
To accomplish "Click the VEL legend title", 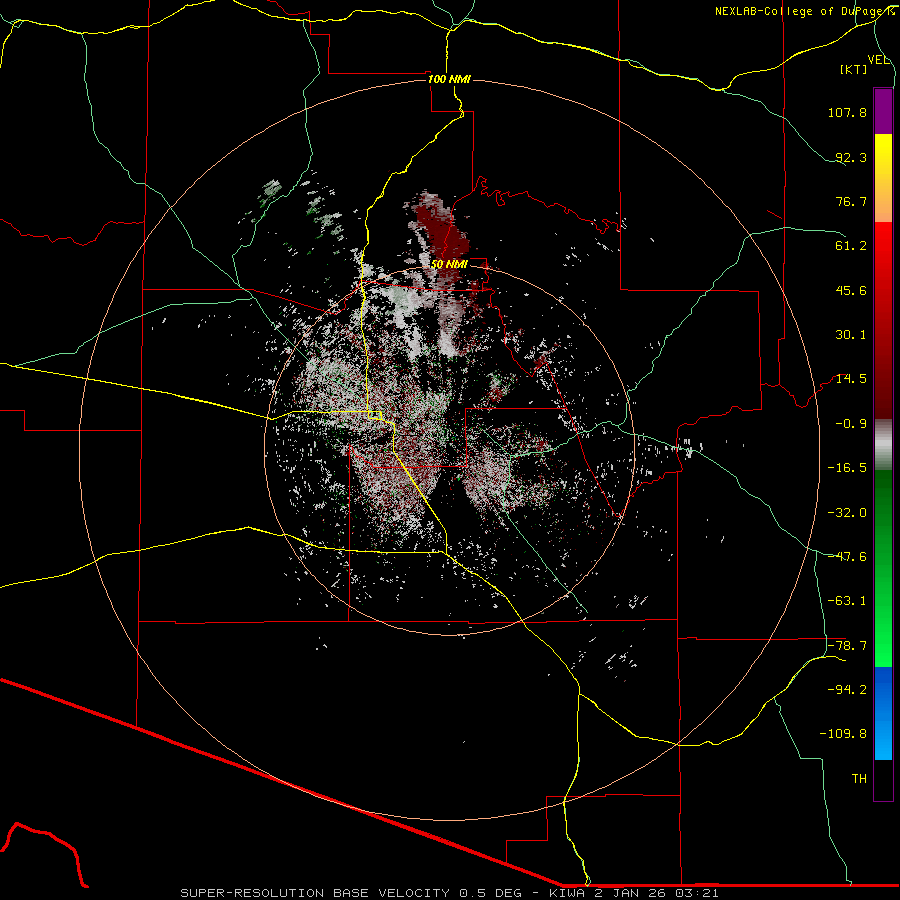I will [x=879, y=60].
